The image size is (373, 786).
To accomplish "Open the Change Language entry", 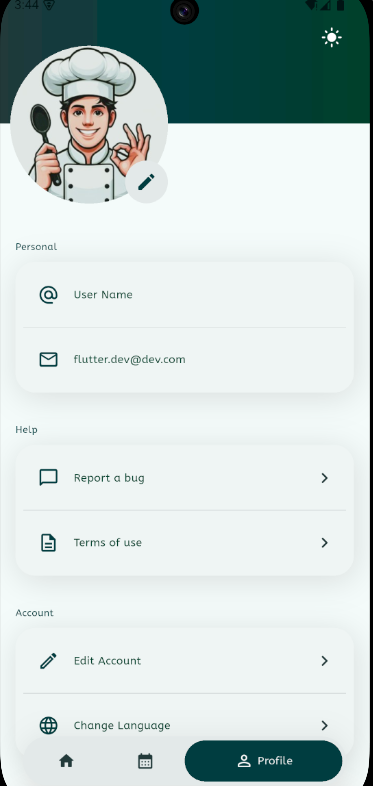I will (184, 725).
